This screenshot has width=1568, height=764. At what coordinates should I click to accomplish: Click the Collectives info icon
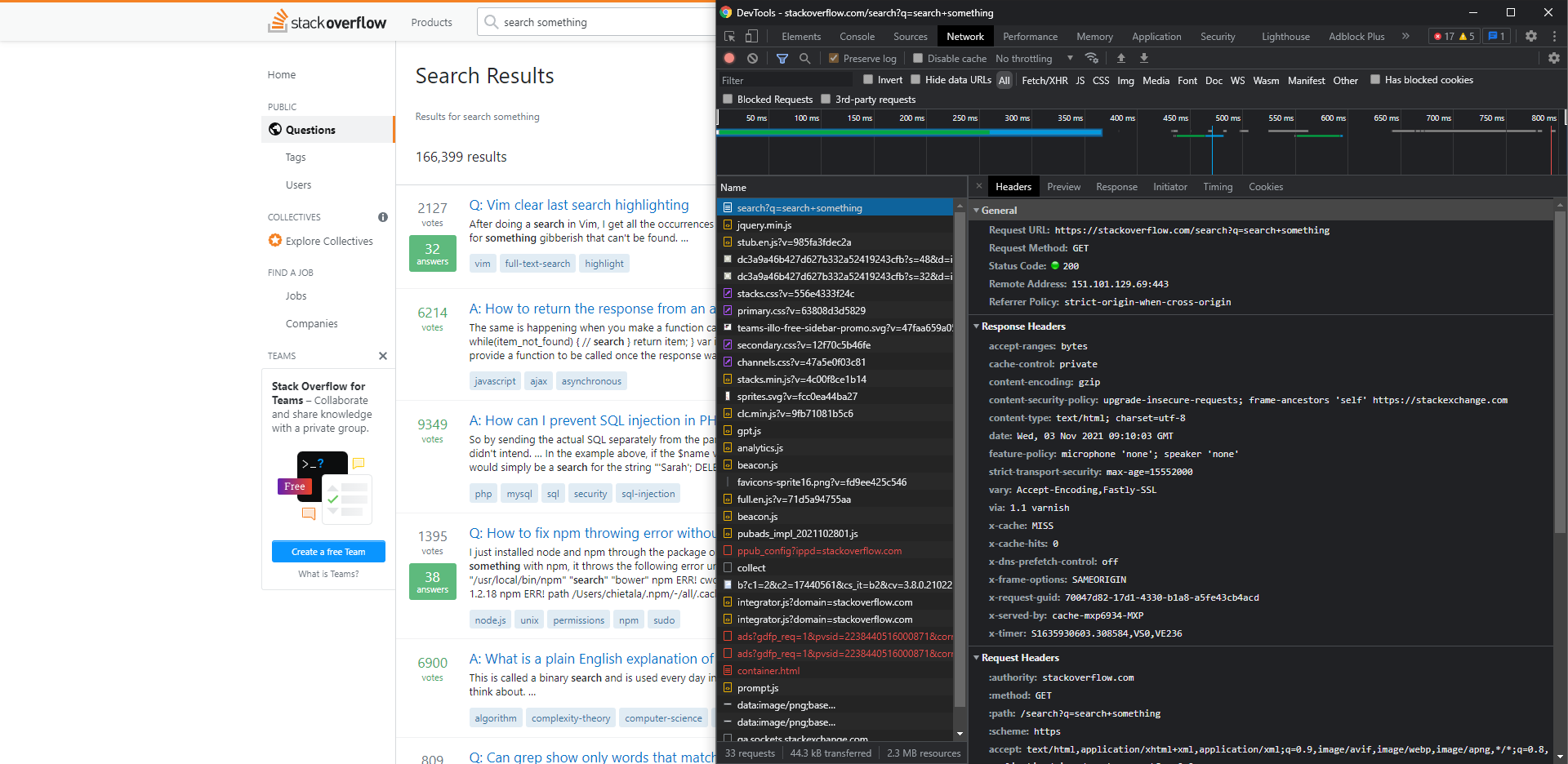[x=383, y=217]
